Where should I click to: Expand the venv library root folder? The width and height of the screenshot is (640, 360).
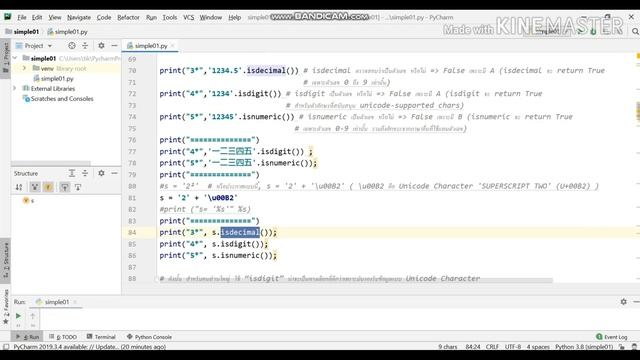24,68
